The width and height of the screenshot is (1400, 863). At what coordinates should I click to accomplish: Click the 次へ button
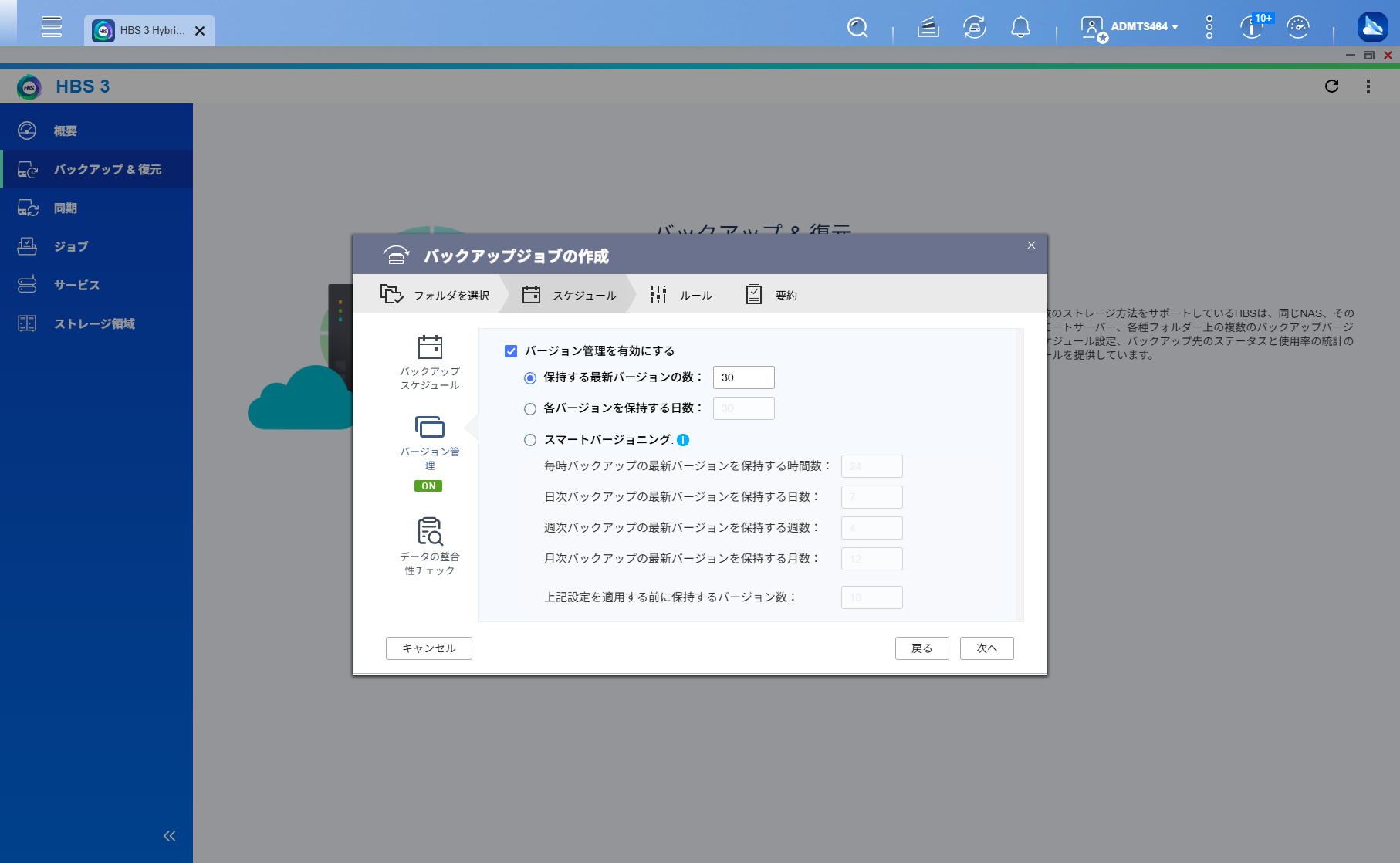click(987, 648)
